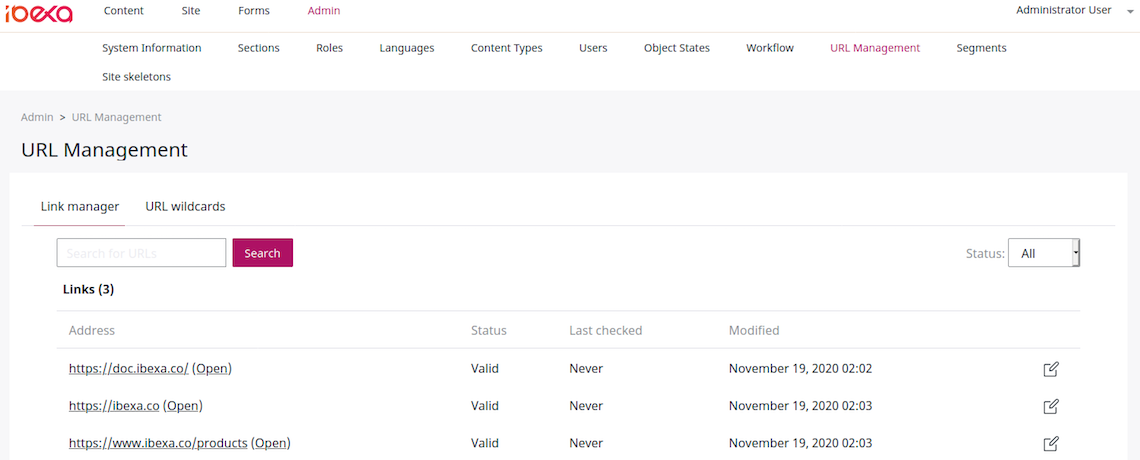This screenshot has height=460, width=1140.
Task: Edit the https://ibexa.co link entry
Action: click(1051, 406)
